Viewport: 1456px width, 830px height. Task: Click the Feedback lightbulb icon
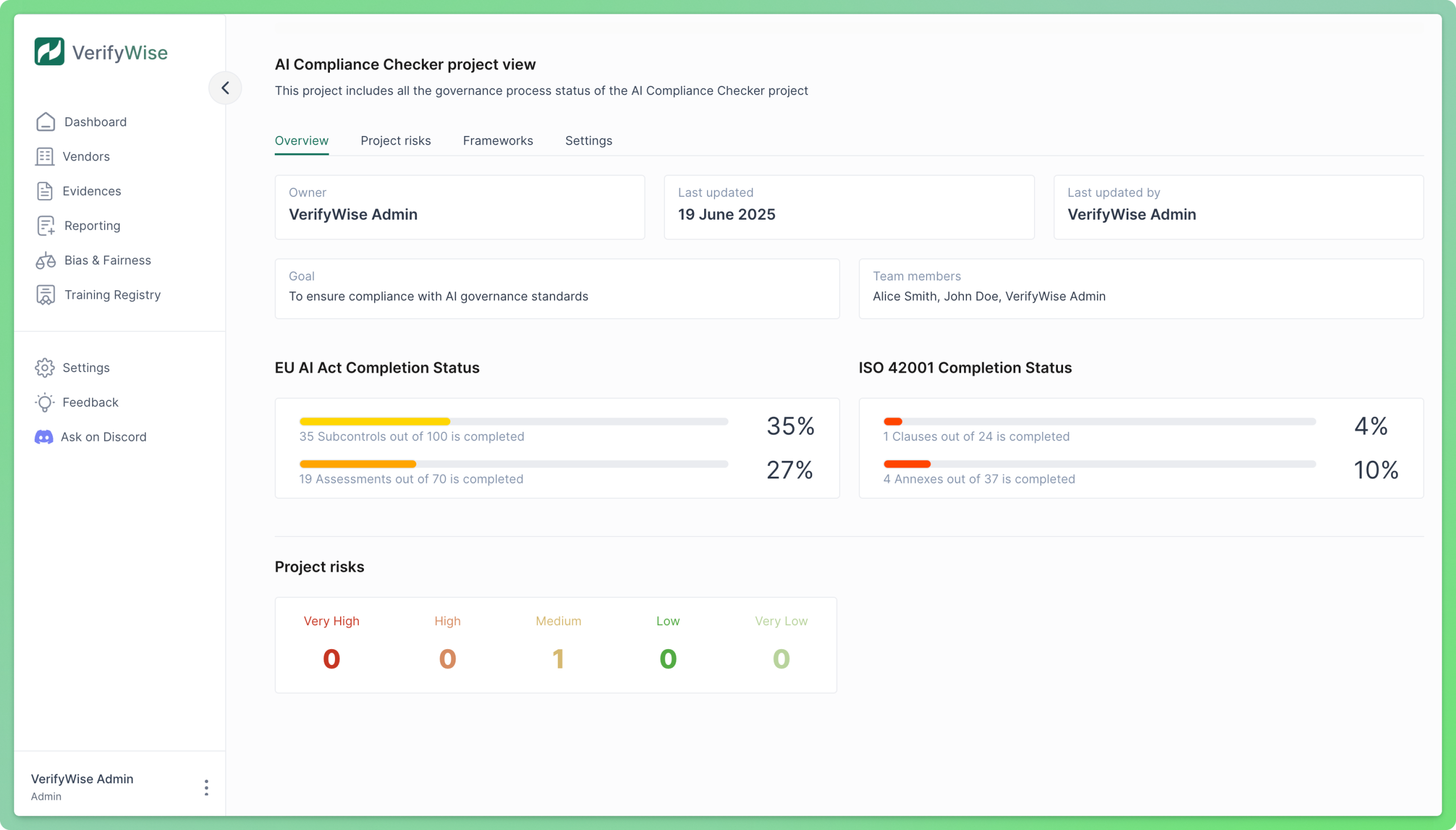(x=44, y=402)
